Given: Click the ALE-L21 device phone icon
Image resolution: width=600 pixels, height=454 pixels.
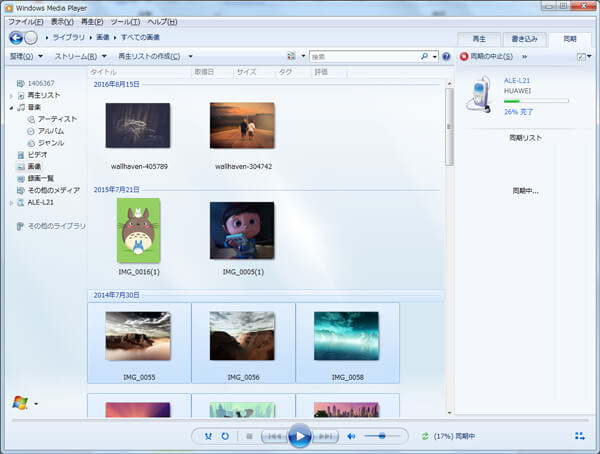Looking at the screenshot, I should click(x=479, y=94).
